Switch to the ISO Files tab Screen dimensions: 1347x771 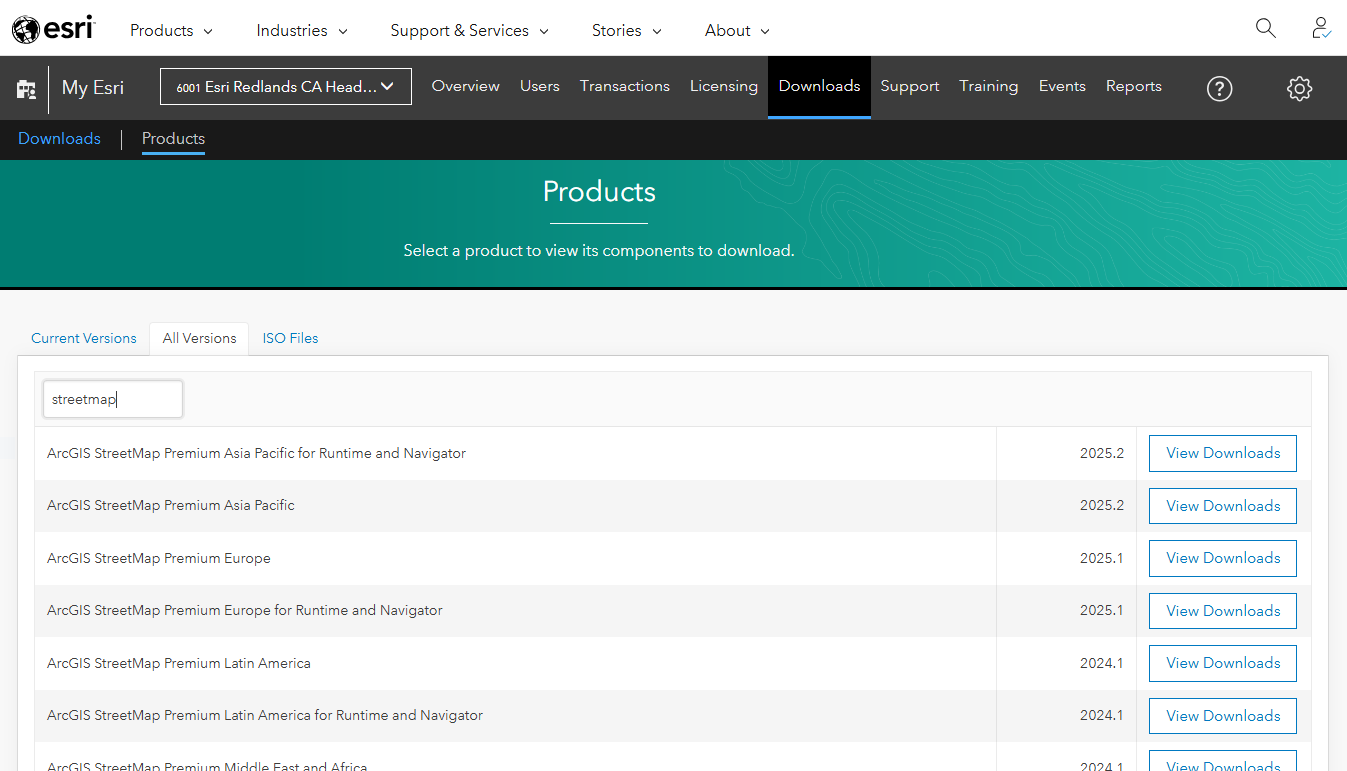coord(291,338)
